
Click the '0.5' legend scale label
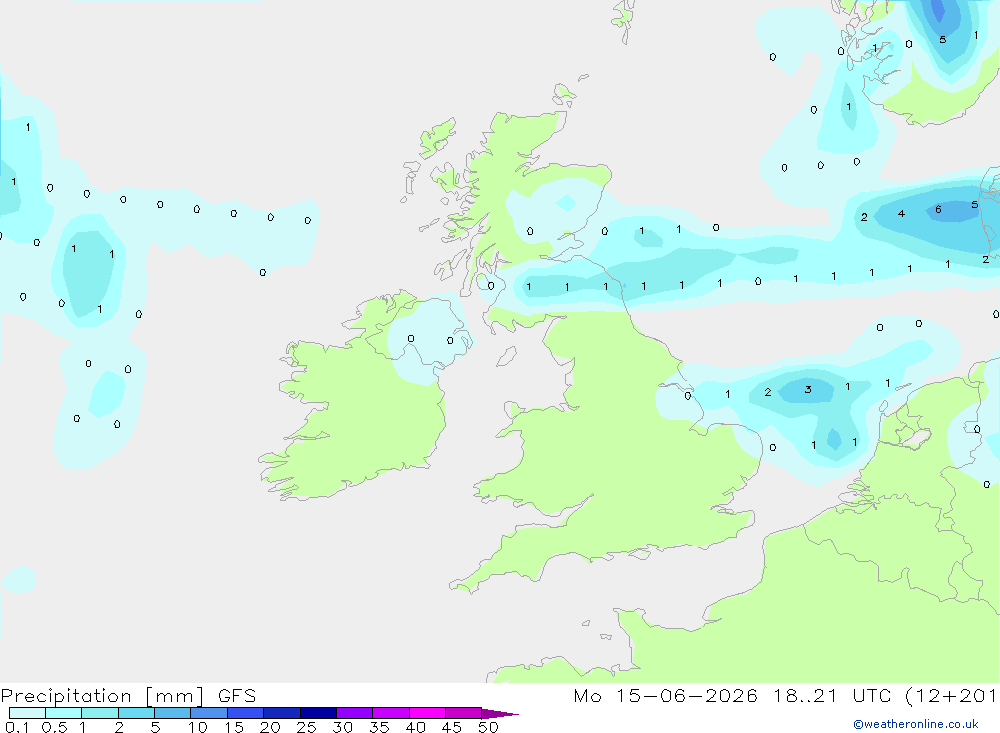click(x=55, y=727)
